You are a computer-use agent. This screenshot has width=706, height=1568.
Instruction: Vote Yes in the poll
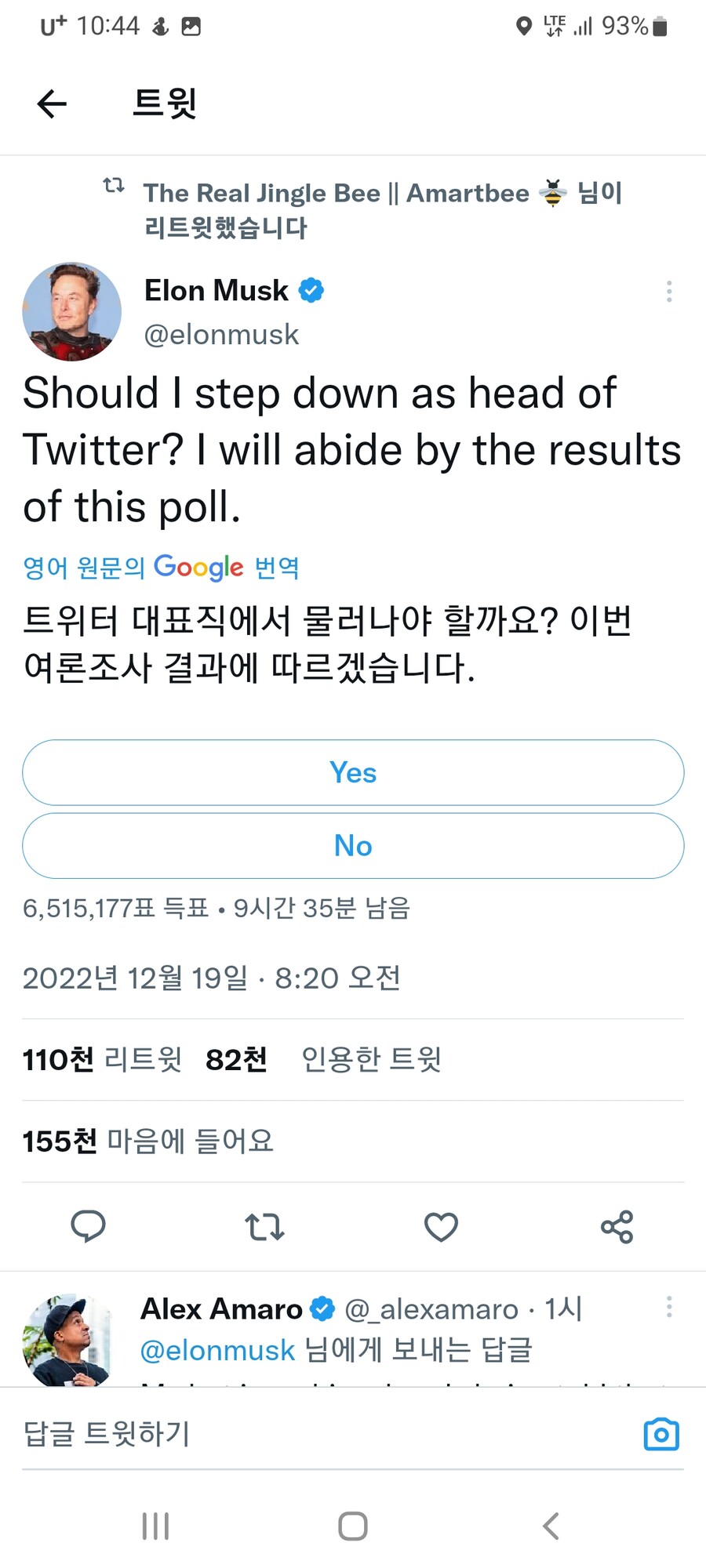coord(353,772)
